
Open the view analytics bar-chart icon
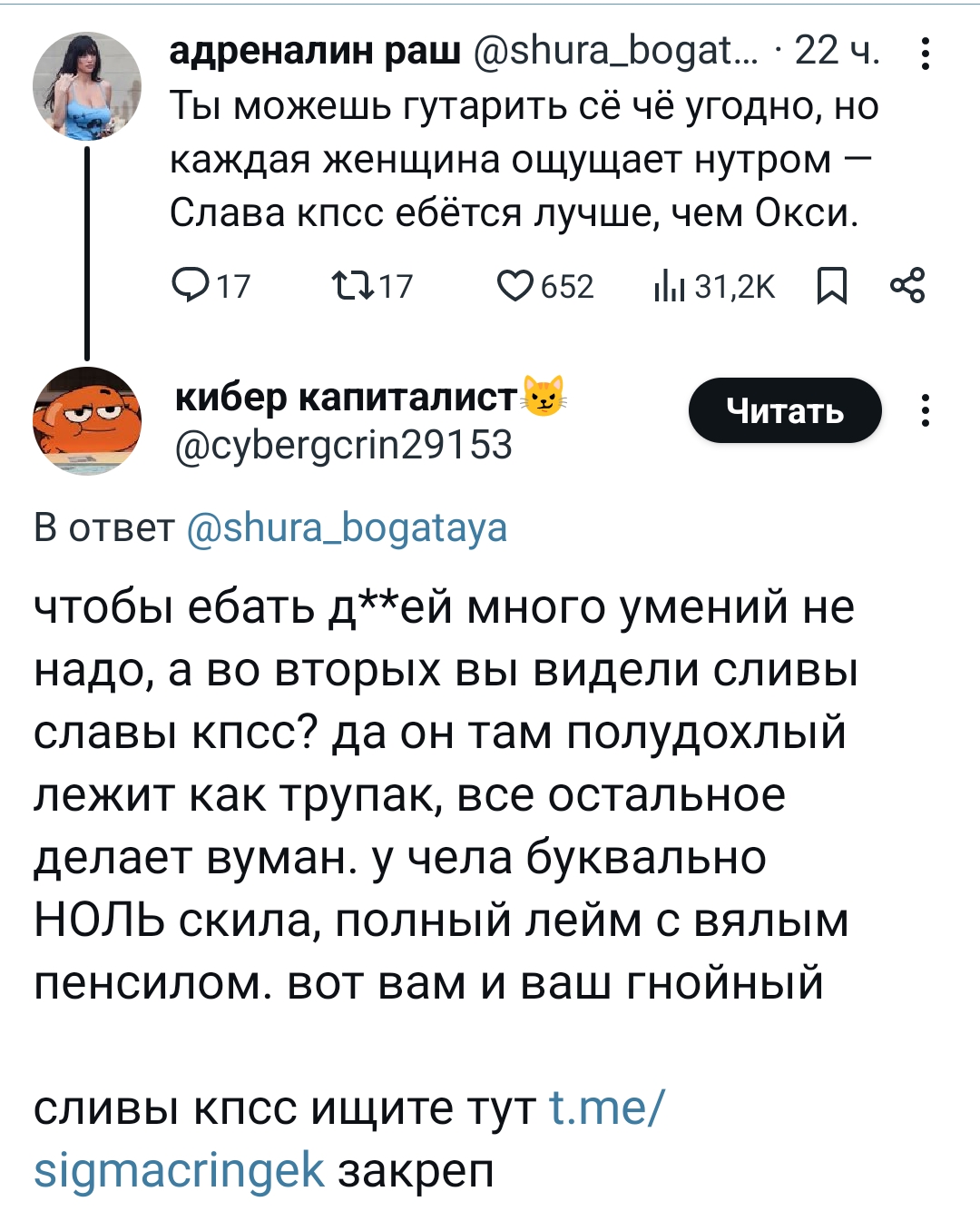669,287
